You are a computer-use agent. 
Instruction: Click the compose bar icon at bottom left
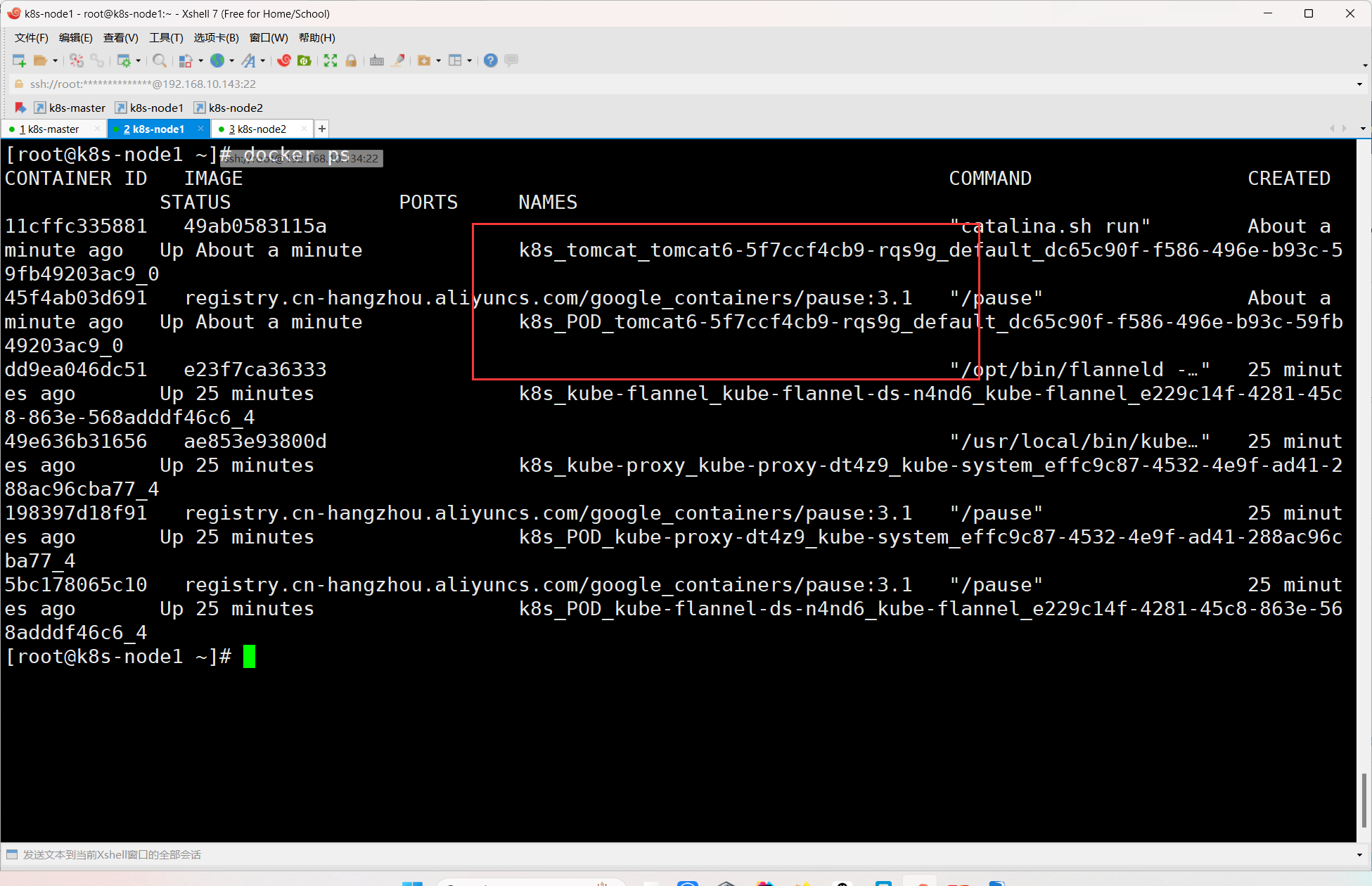click(x=12, y=854)
